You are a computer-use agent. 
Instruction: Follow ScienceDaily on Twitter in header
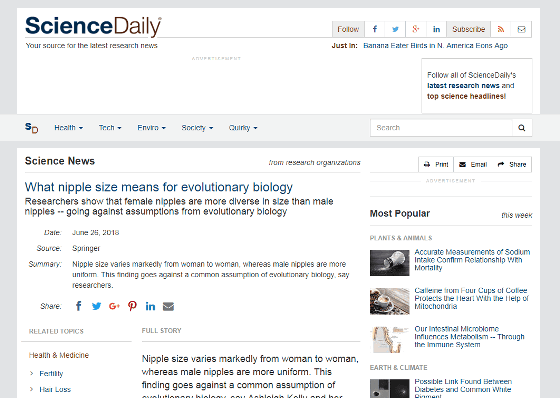[x=395, y=29]
